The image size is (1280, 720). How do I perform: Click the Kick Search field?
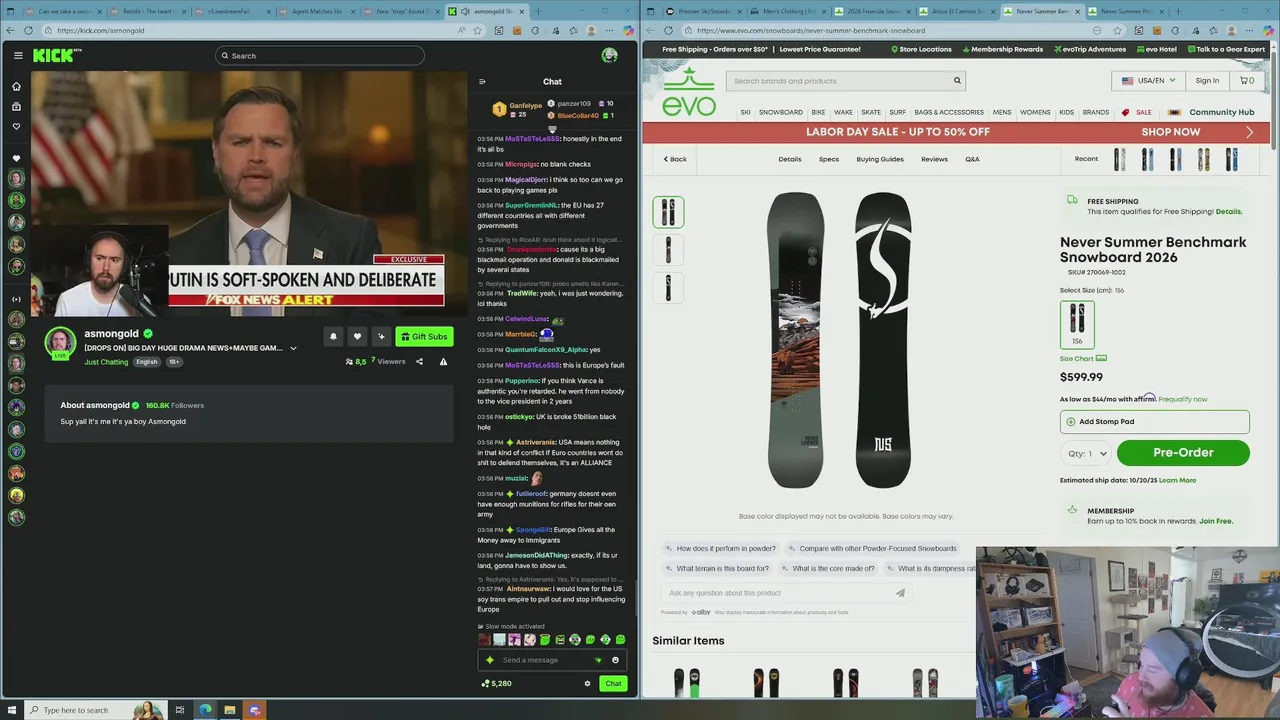coord(320,55)
